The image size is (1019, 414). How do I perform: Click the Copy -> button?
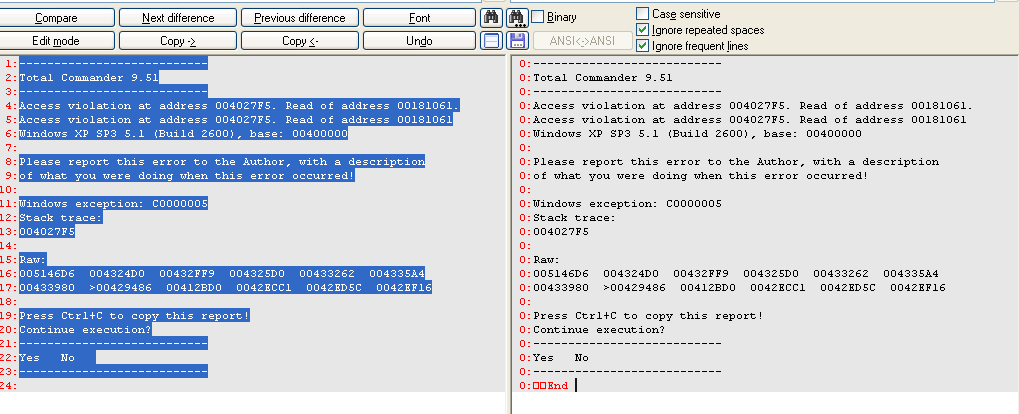click(x=178, y=41)
